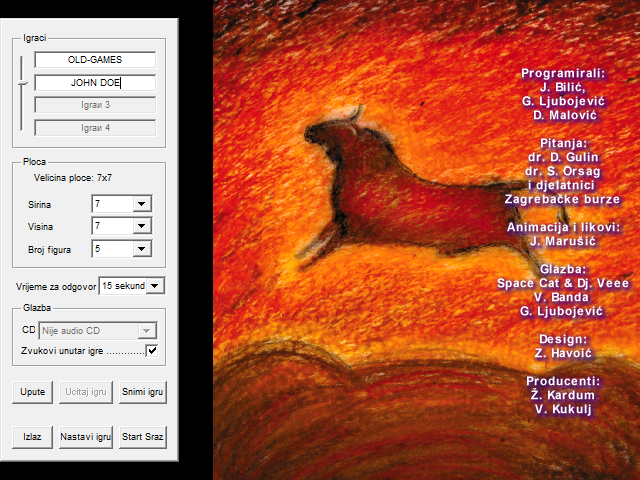
Task: Click the Broj figura value showing 5
Action: tap(113, 249)
